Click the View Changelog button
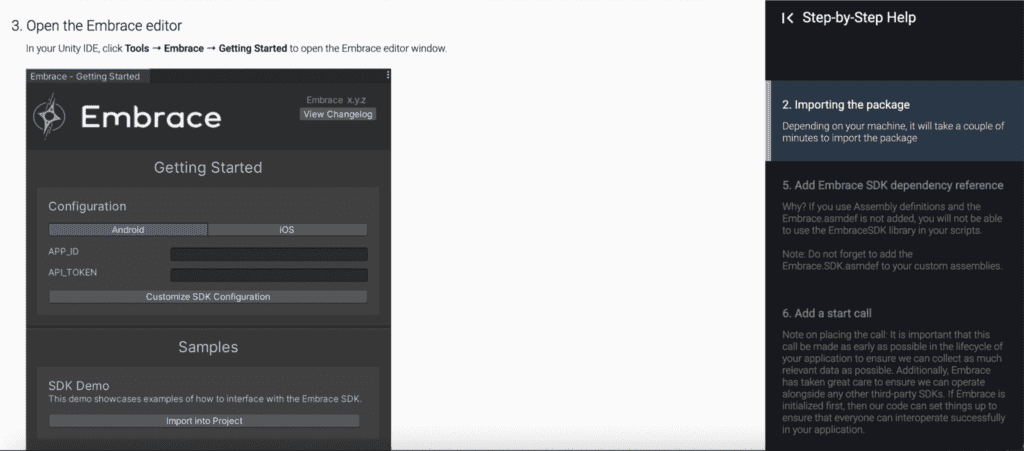 pyautogui.click(x=338, y=114)
